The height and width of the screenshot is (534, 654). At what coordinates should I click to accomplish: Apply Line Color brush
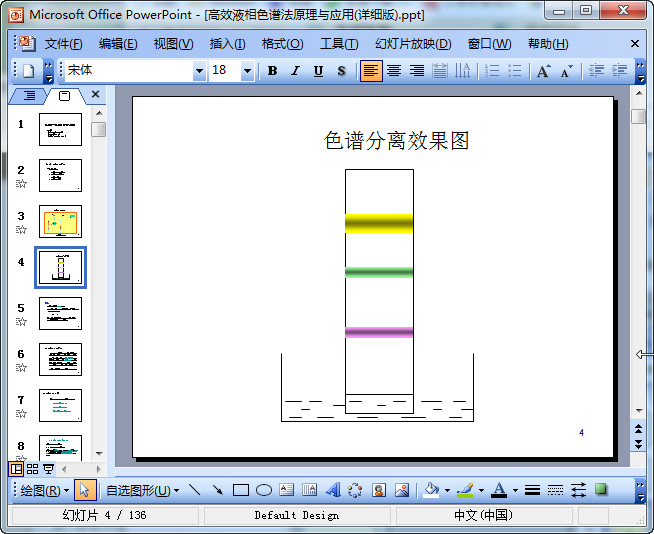pyautogui.click(x=465, y=490)
